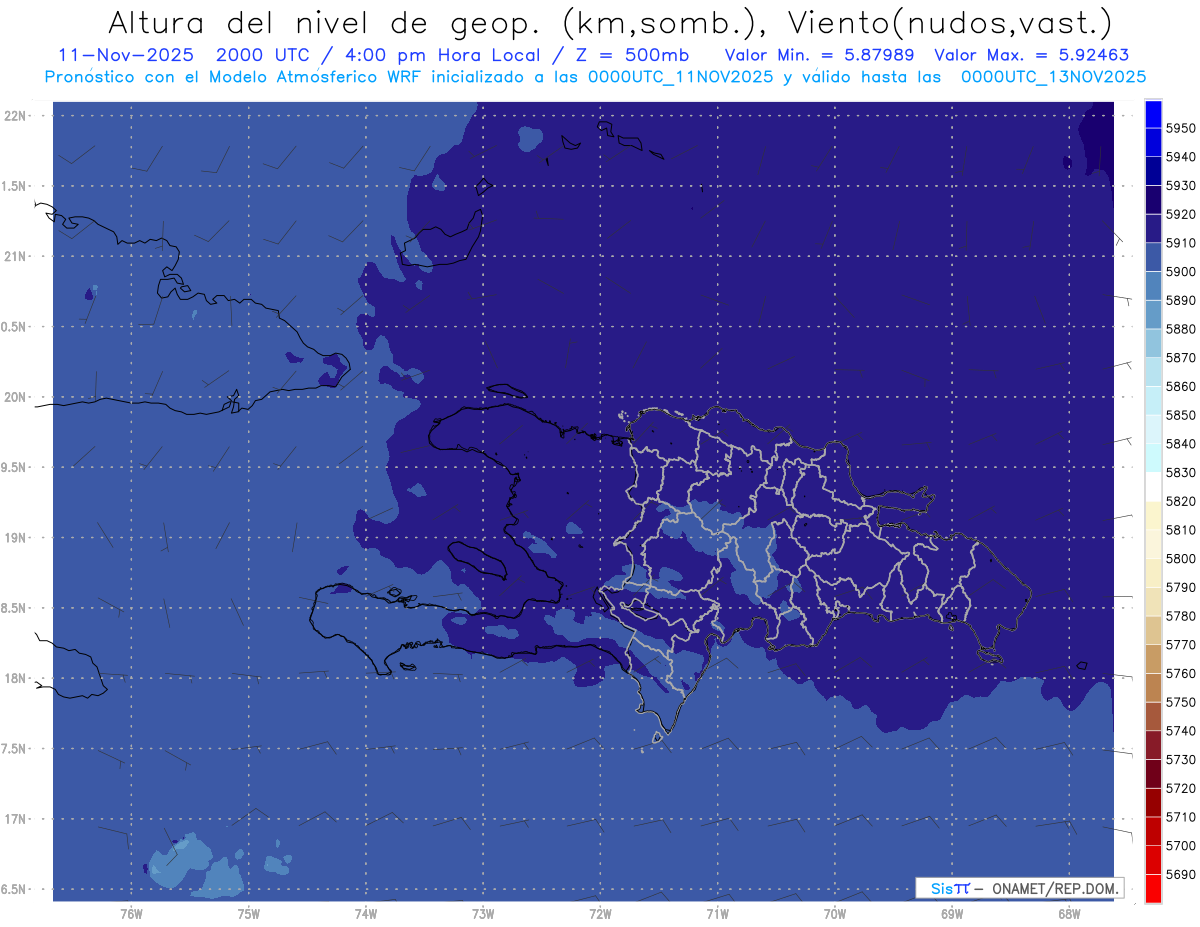Click the '5730' colorbar value
Viewport: 1200px width, 927px height.
pos(1181,759)
